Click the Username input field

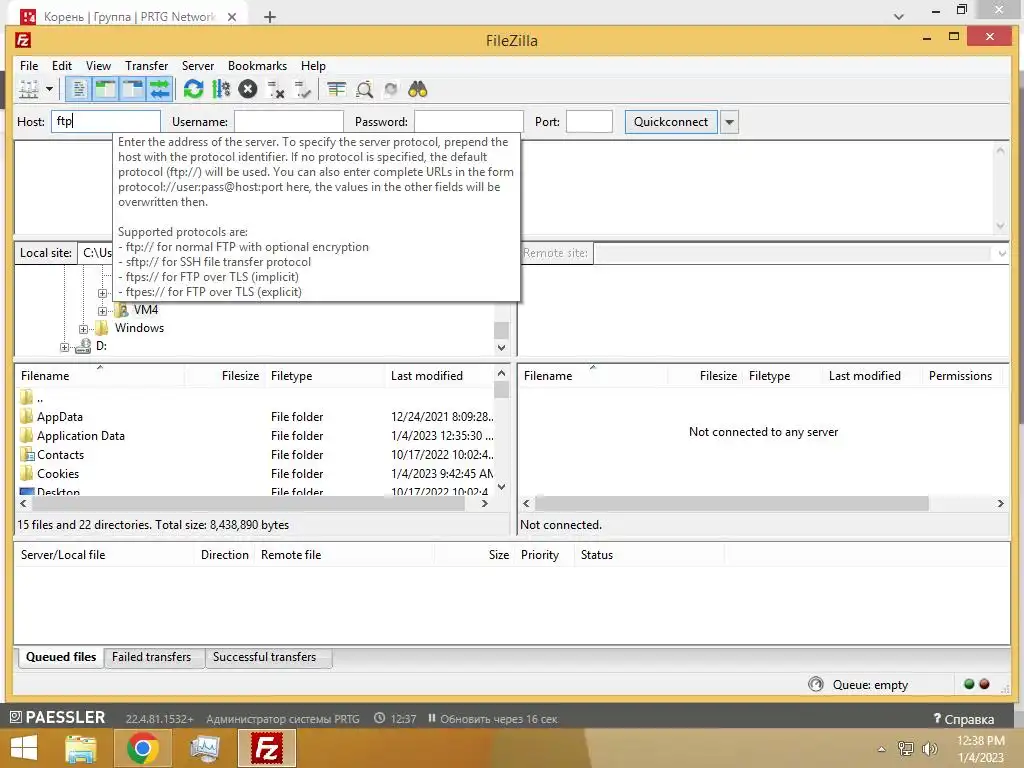point(289,121)
